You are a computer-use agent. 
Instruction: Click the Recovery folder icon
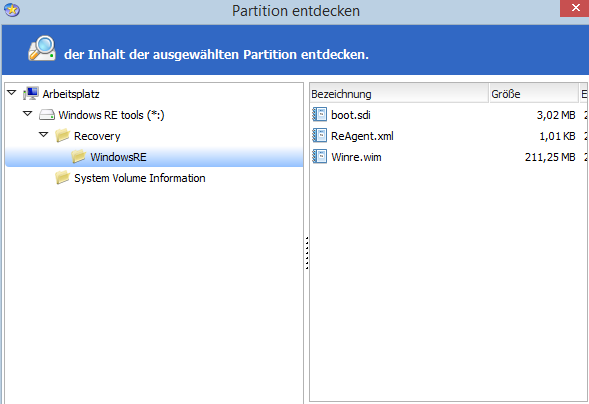point(62,136)
